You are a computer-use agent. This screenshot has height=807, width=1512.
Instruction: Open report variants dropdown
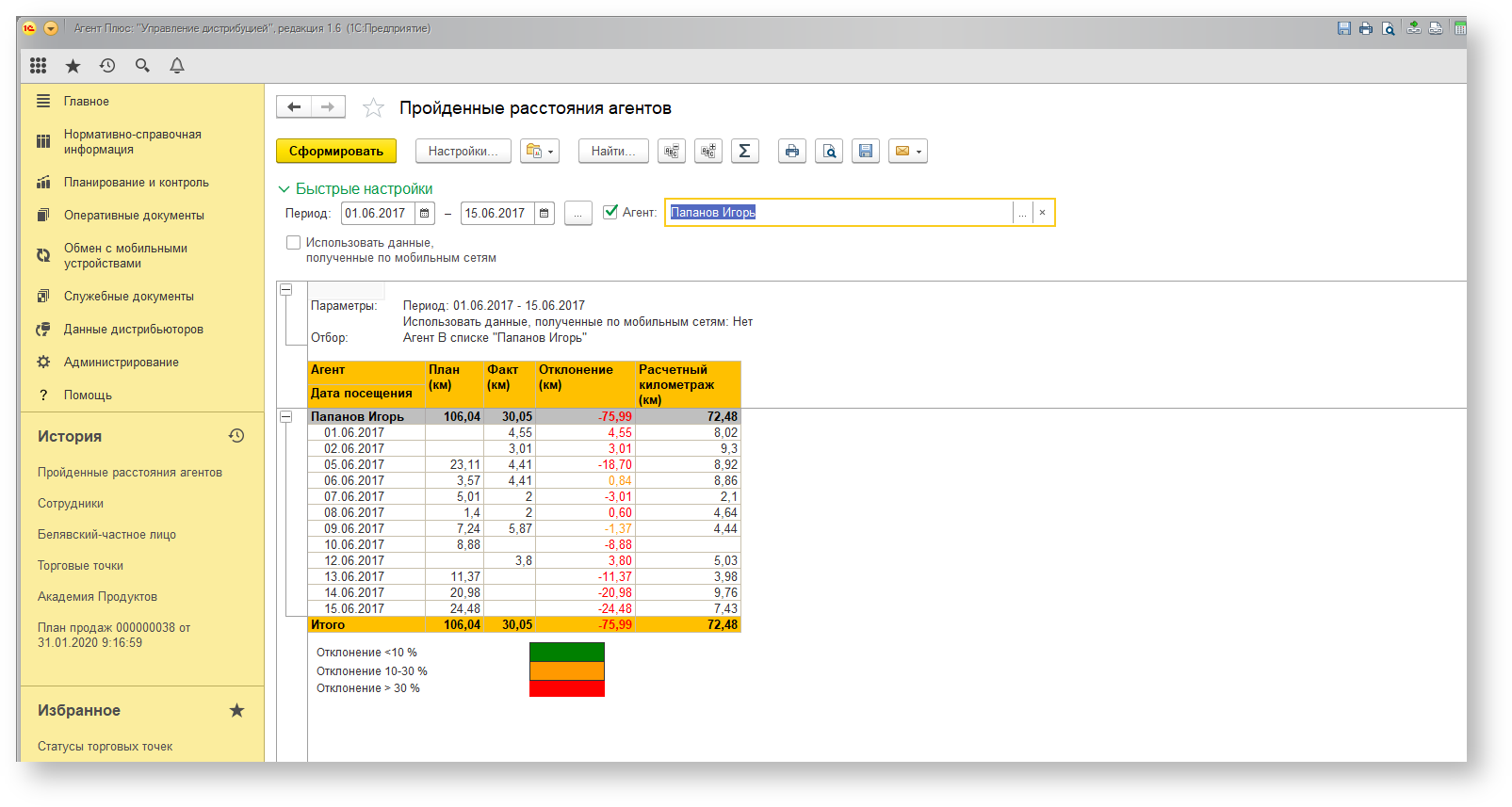540,151
